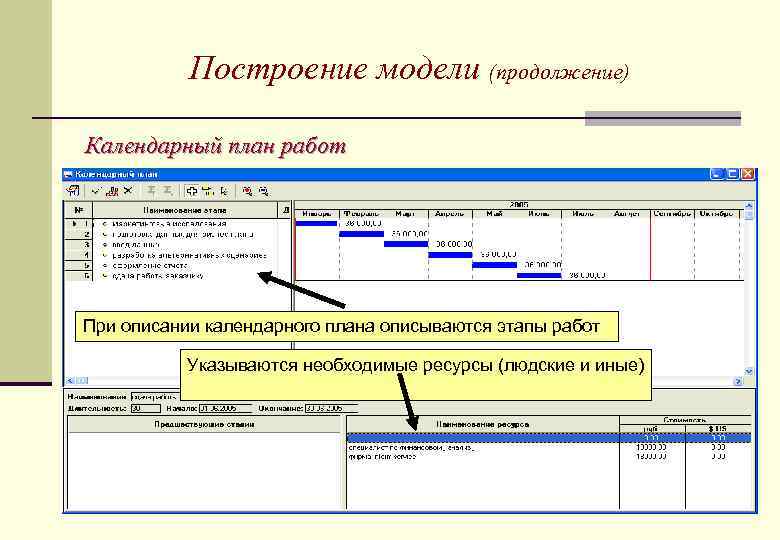Click into the Наименование input field
The height and width of the screenshot is (540, 780).
click(x=155, y=397)
